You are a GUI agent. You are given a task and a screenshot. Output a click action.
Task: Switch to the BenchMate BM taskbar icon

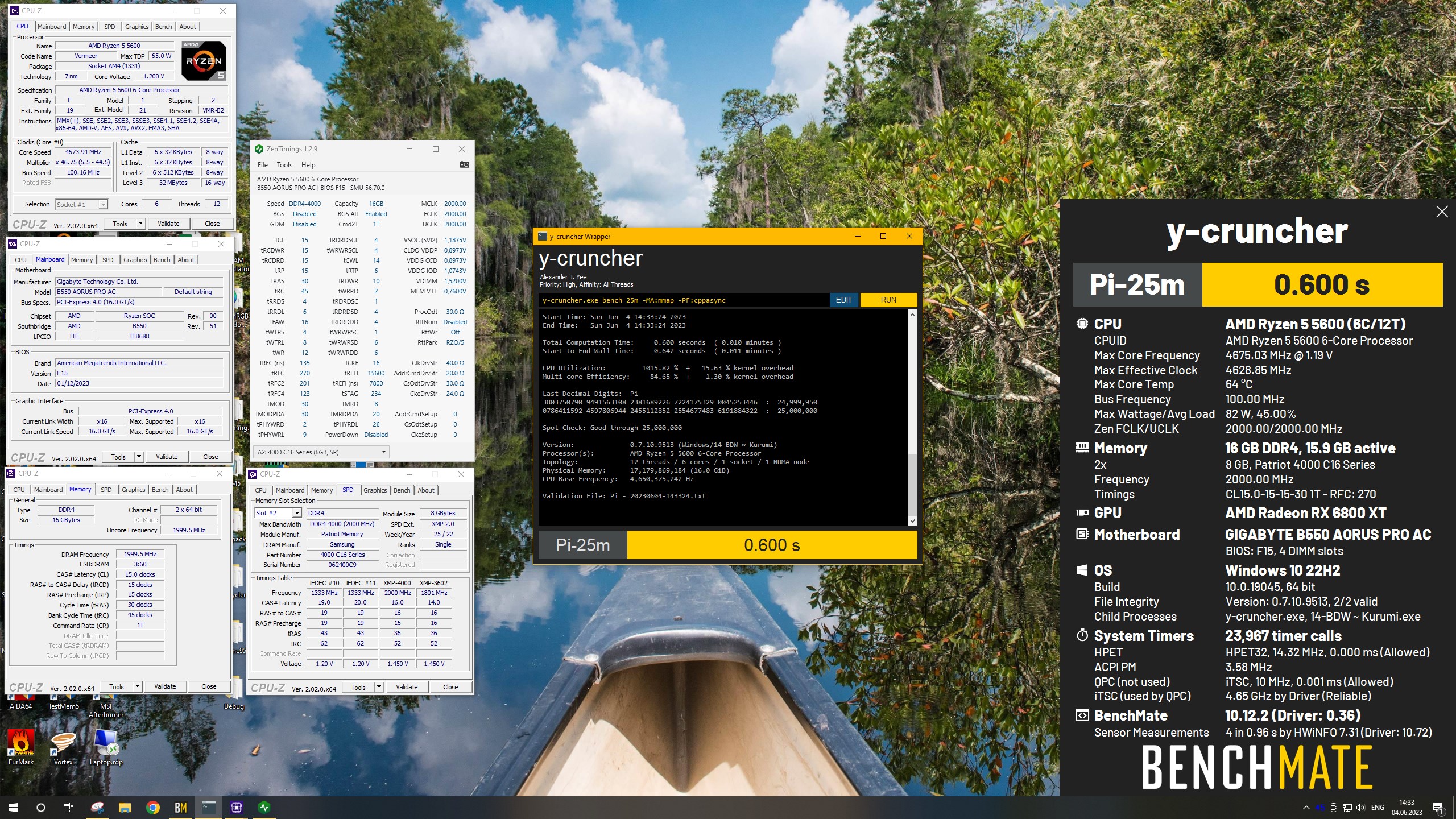(x=180, y=808)
